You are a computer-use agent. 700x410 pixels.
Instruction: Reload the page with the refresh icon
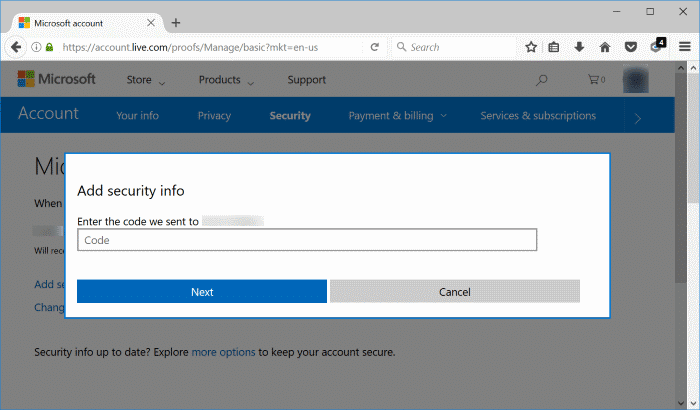point(375,47)
